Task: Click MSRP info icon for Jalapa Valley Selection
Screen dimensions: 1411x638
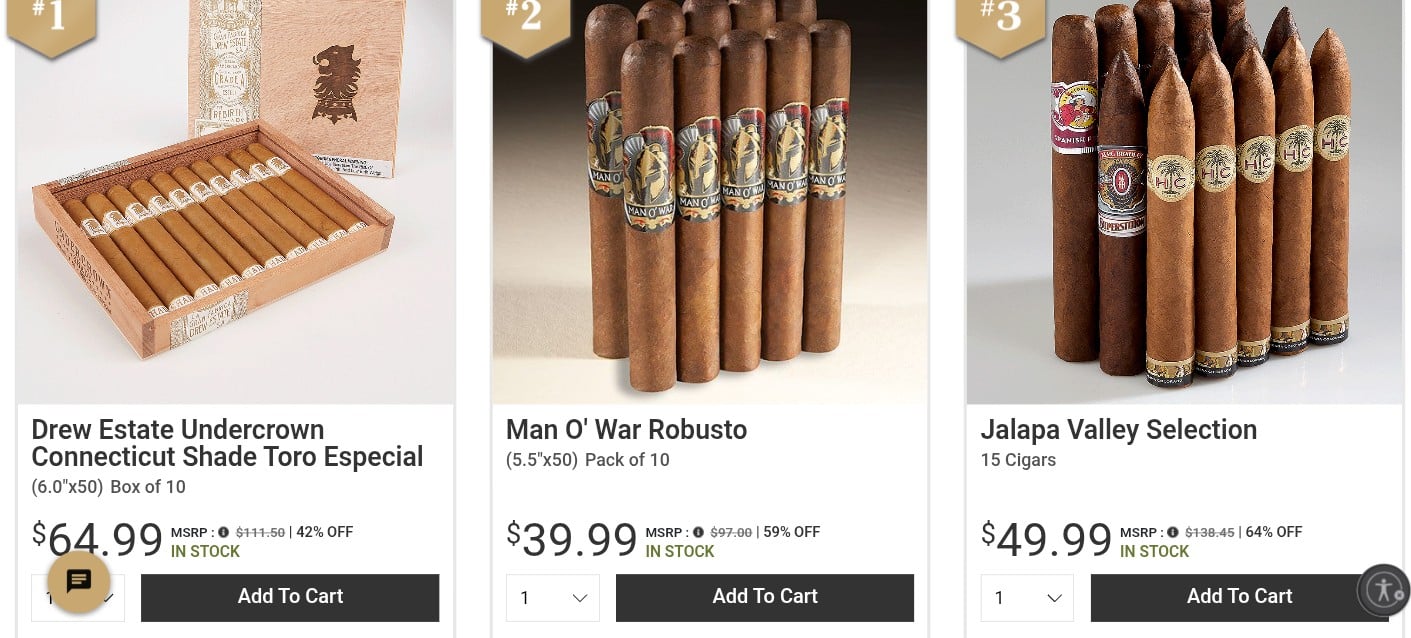Action: [1173, 532]
